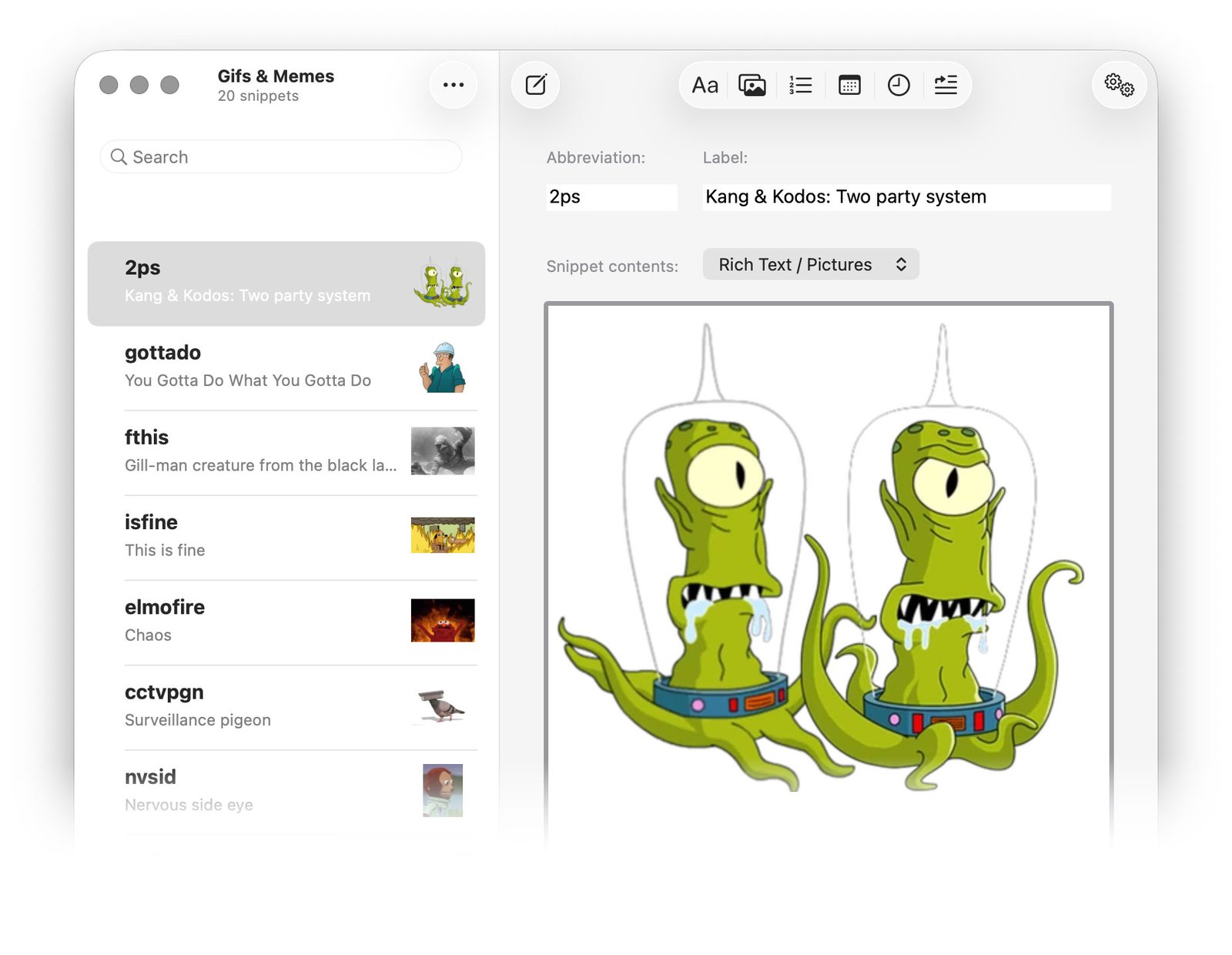Open the three-dots group options menu

(454, 85)
